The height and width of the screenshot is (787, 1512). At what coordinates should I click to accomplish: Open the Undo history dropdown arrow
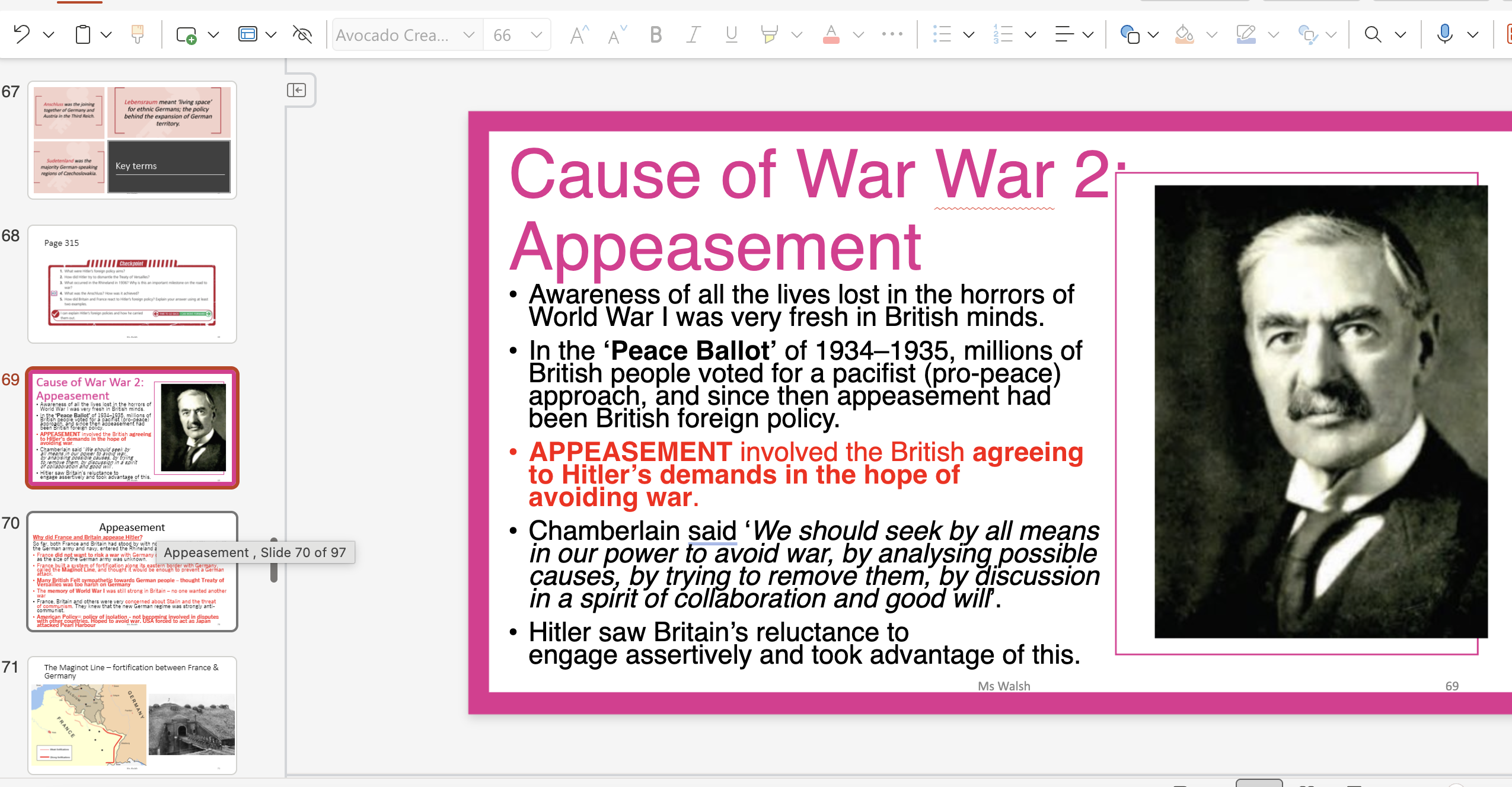point(49,35)
